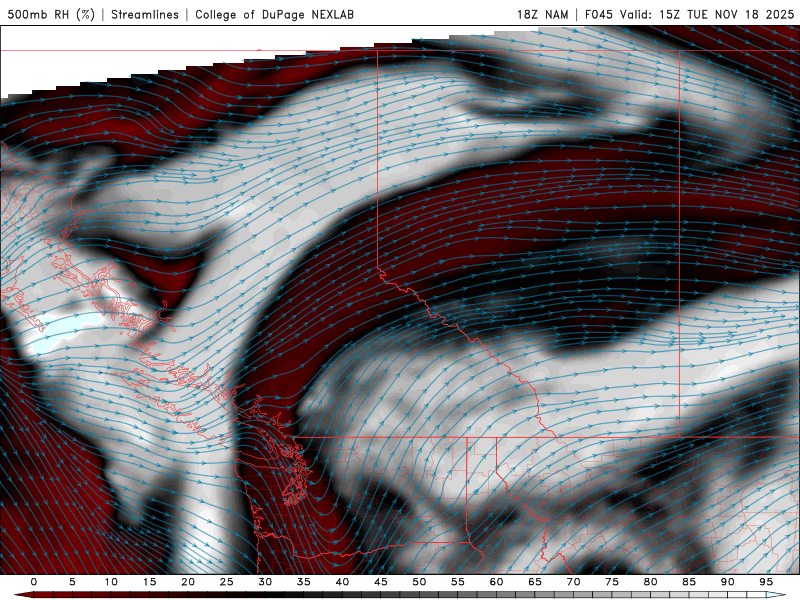The height and width of the screenshot is (600, 800).
Task: Select the colorbar label "65"
Action: [x=535, y=582]
